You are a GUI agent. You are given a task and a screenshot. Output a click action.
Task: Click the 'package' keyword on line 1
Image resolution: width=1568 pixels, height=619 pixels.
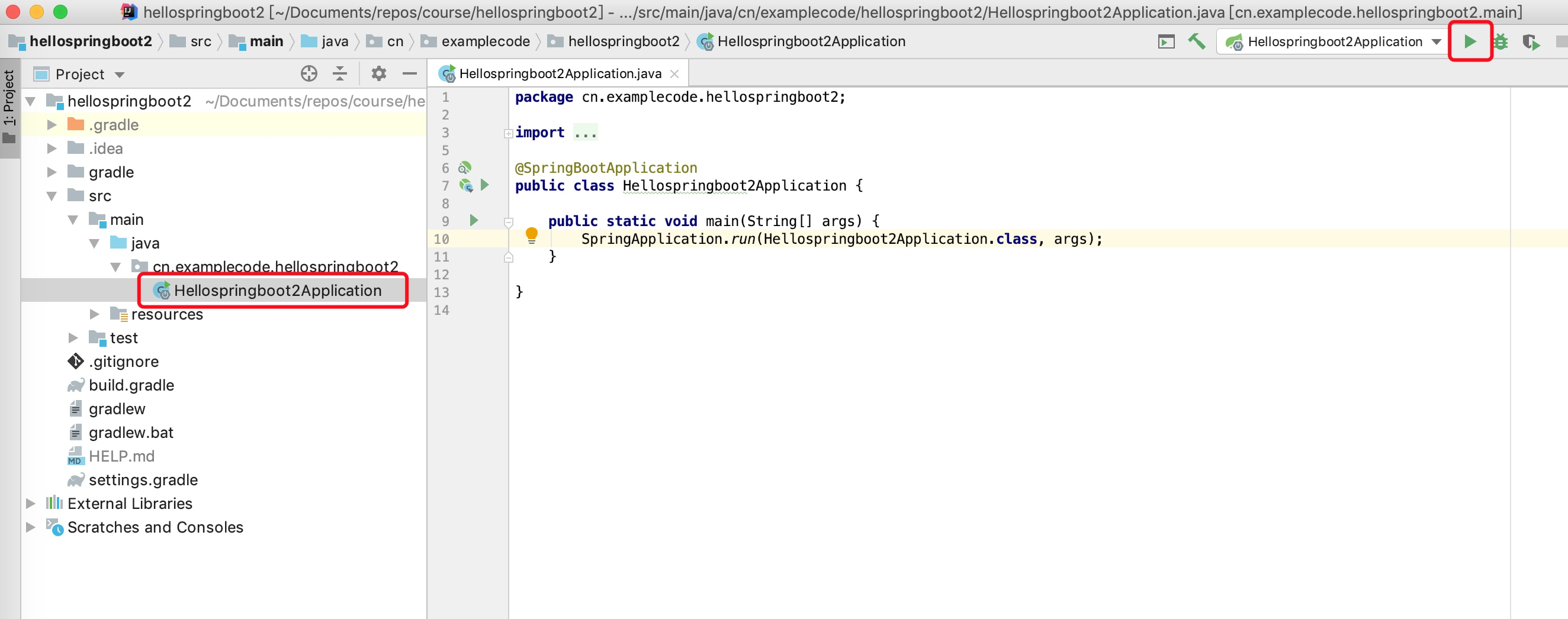[x=544, y=97]
